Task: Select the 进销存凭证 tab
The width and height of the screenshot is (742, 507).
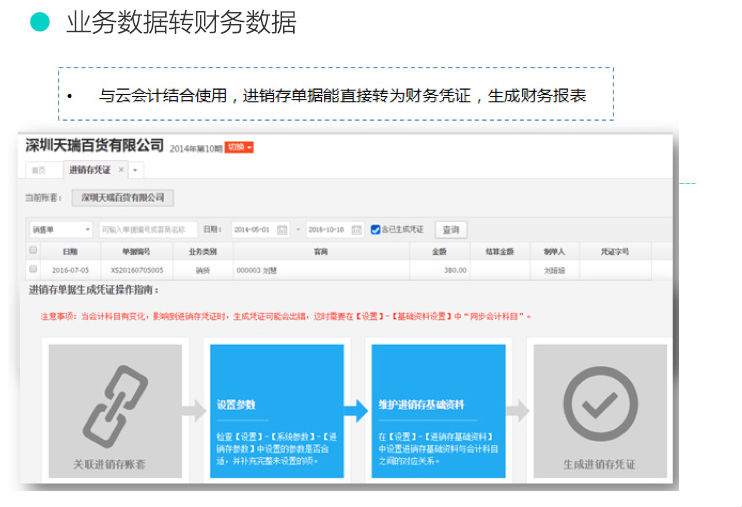Action: tap(89, 170)
